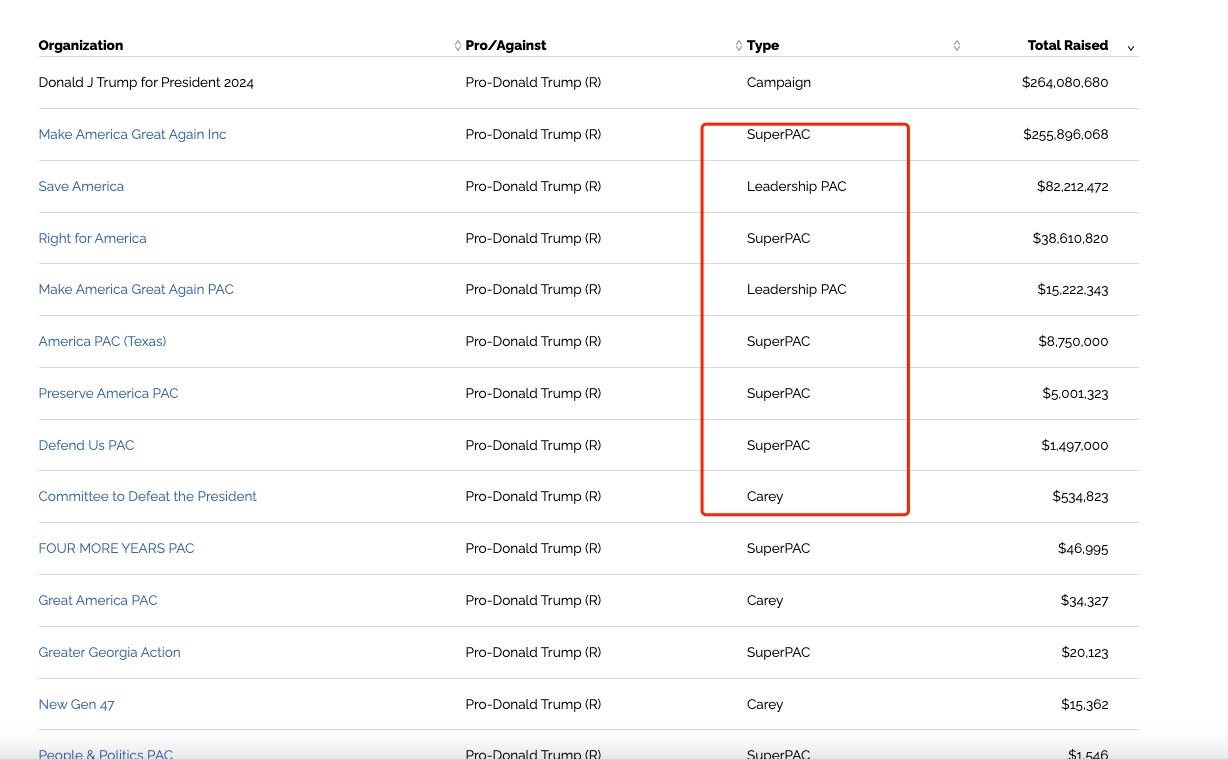Click the Right for America link
This screenshot has width=1228, height=759.
tap(92, 239)
